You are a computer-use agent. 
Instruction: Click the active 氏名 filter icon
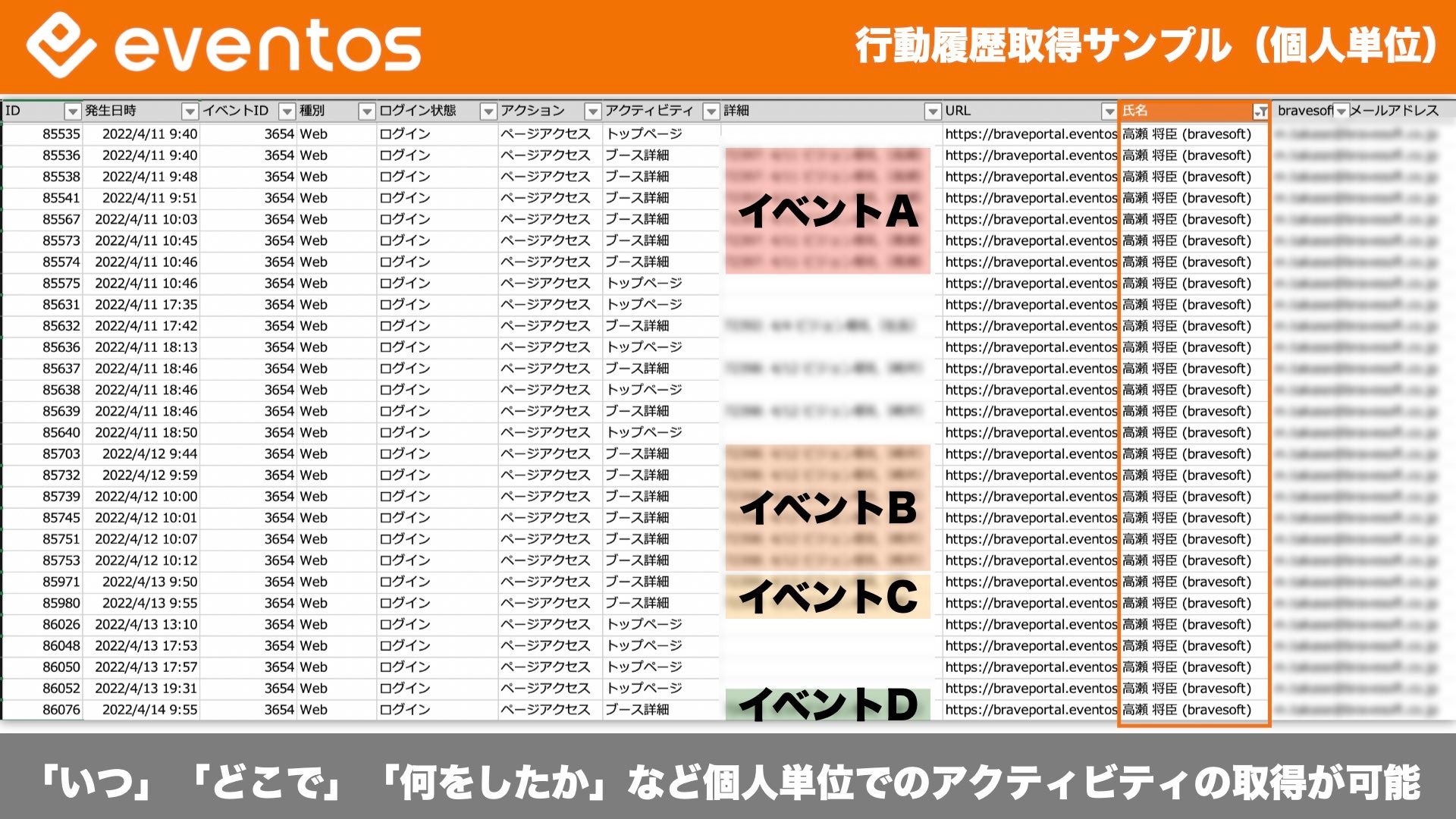(x=1260, y=112)
